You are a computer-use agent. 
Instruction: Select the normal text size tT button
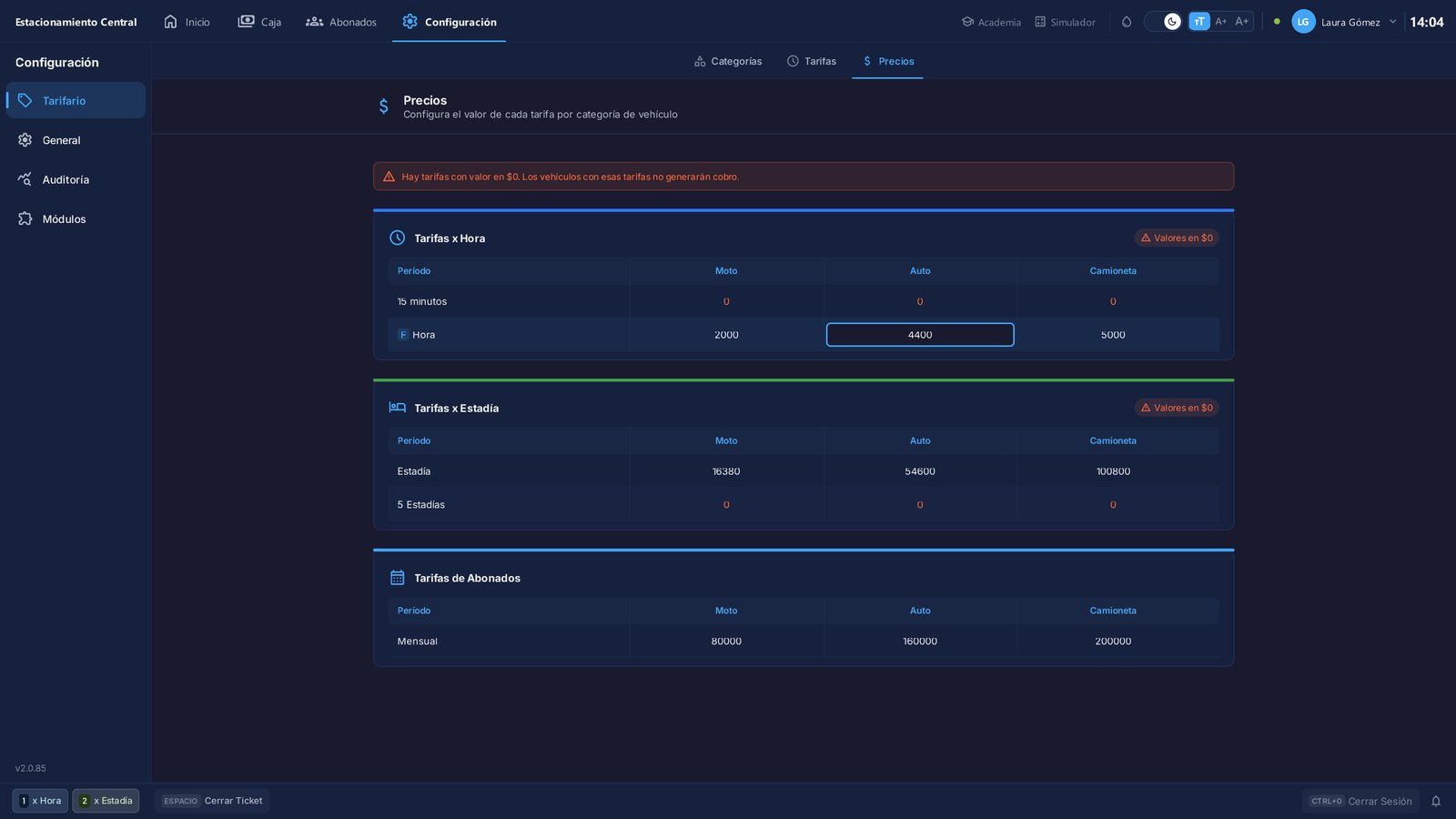point(1199,22)
